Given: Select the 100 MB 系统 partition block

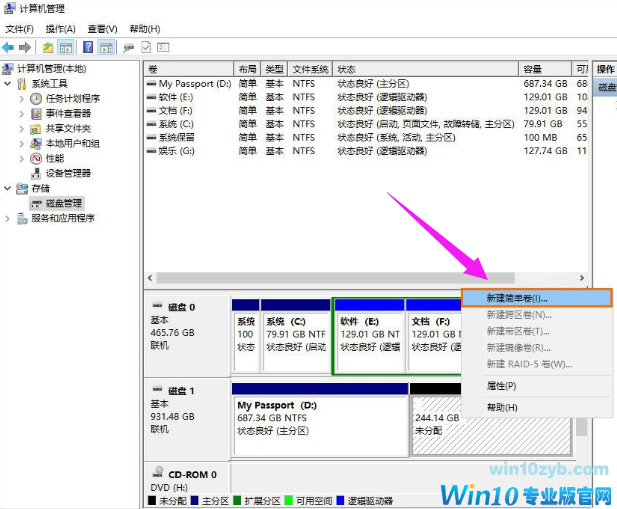Looking at the screenshot, I should click(x=246, y=336).
